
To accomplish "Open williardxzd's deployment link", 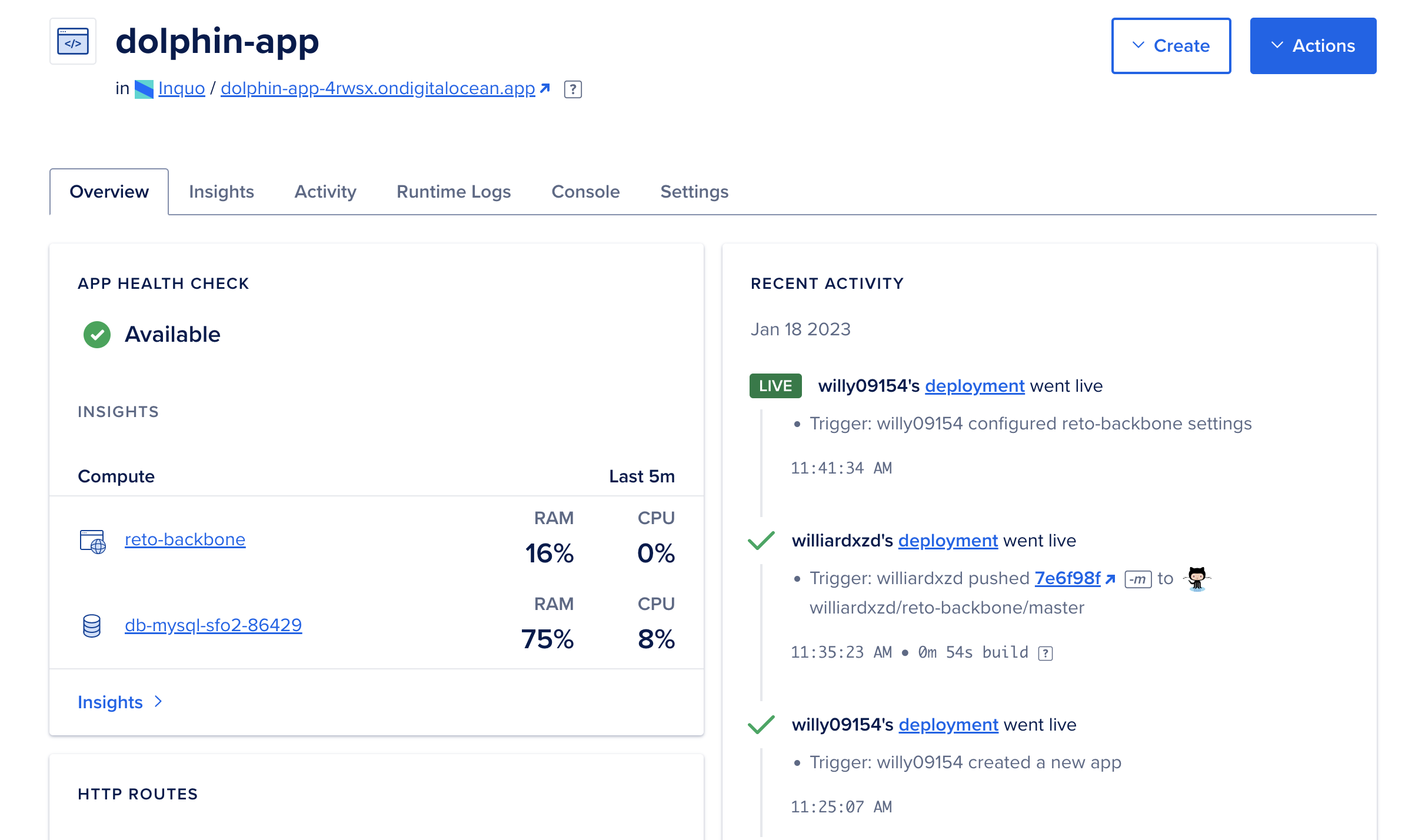I will tap(948, 541).
